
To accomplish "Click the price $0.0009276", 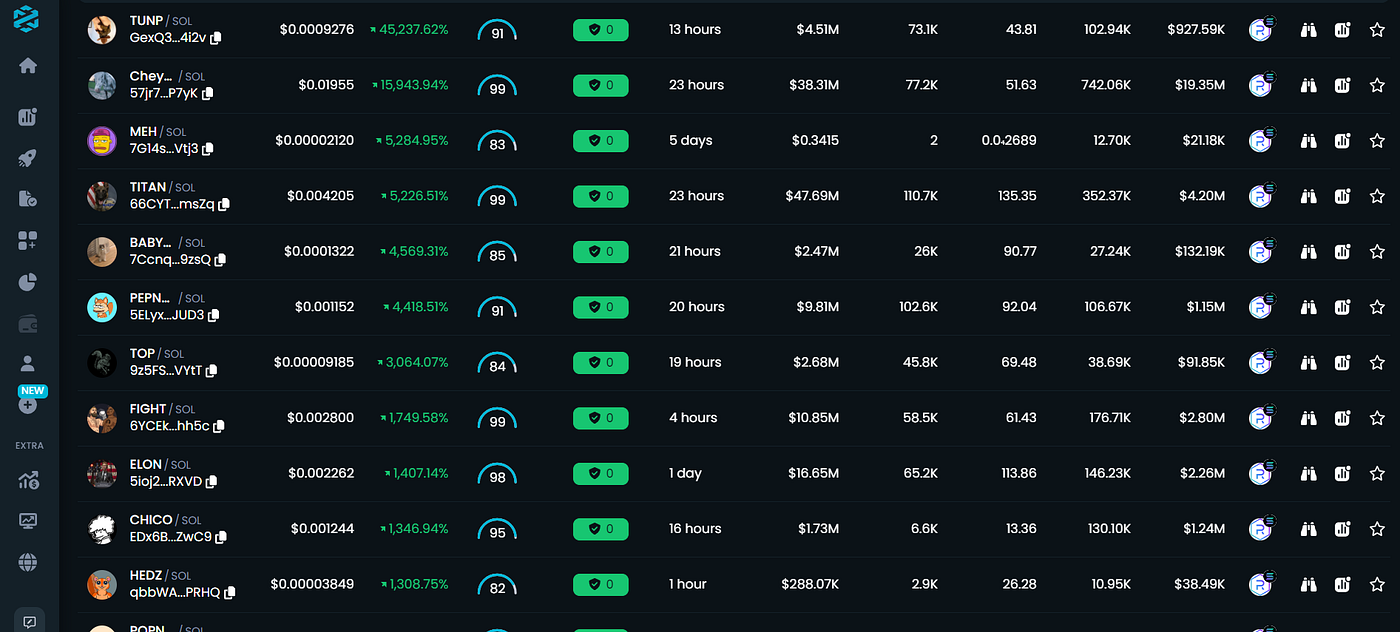I will pos(316,30).
